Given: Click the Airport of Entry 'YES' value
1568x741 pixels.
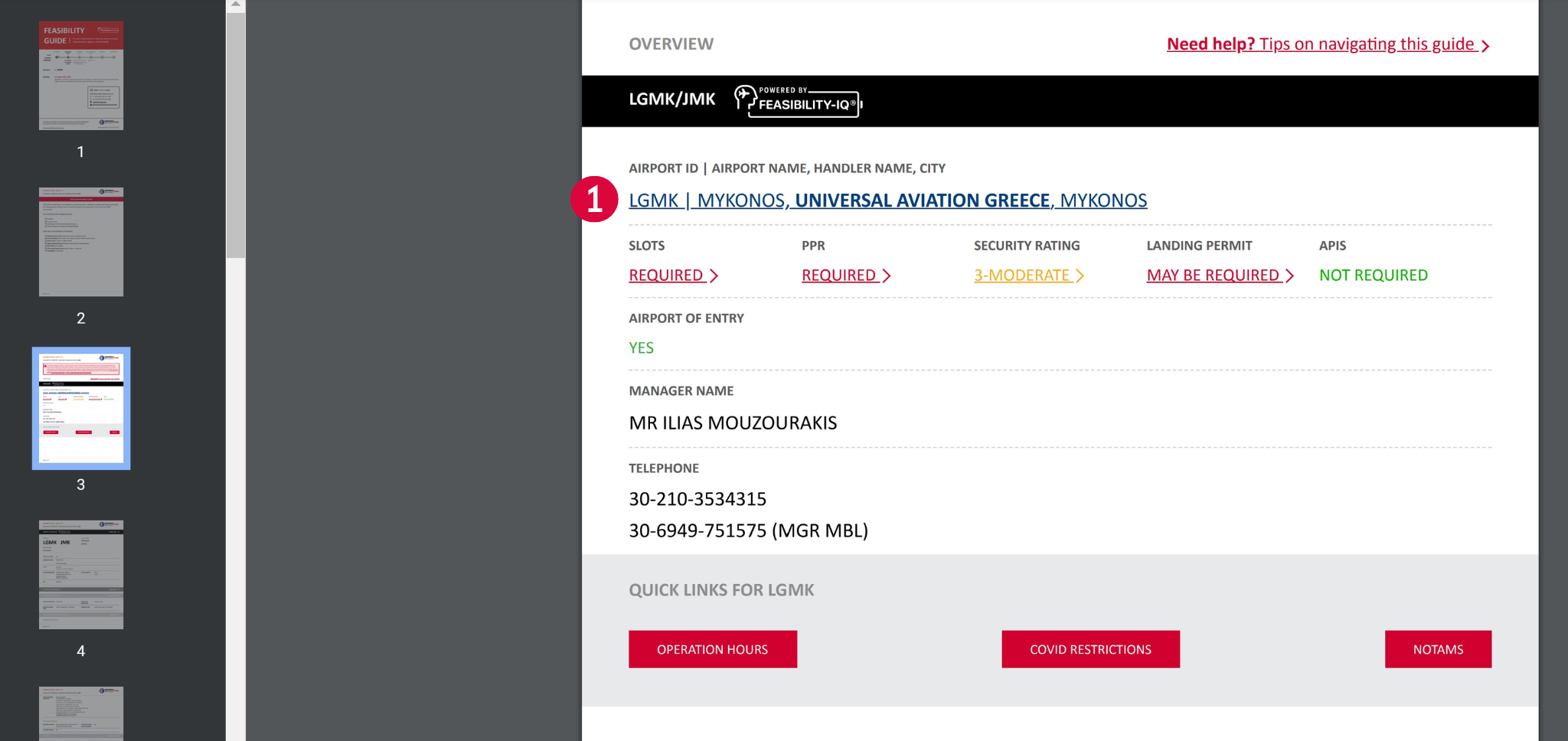Looking at the screenshot, I should (x=642, y=348).
